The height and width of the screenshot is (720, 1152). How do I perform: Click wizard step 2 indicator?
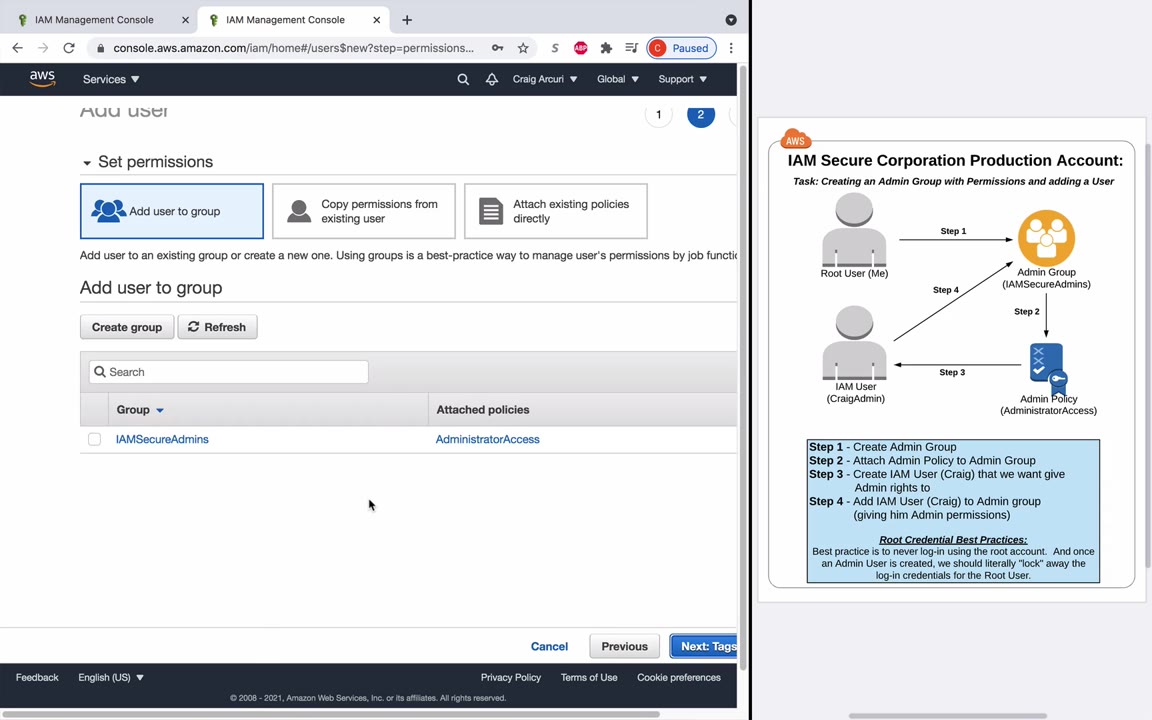pyautogui.click(x=701, y=115)
